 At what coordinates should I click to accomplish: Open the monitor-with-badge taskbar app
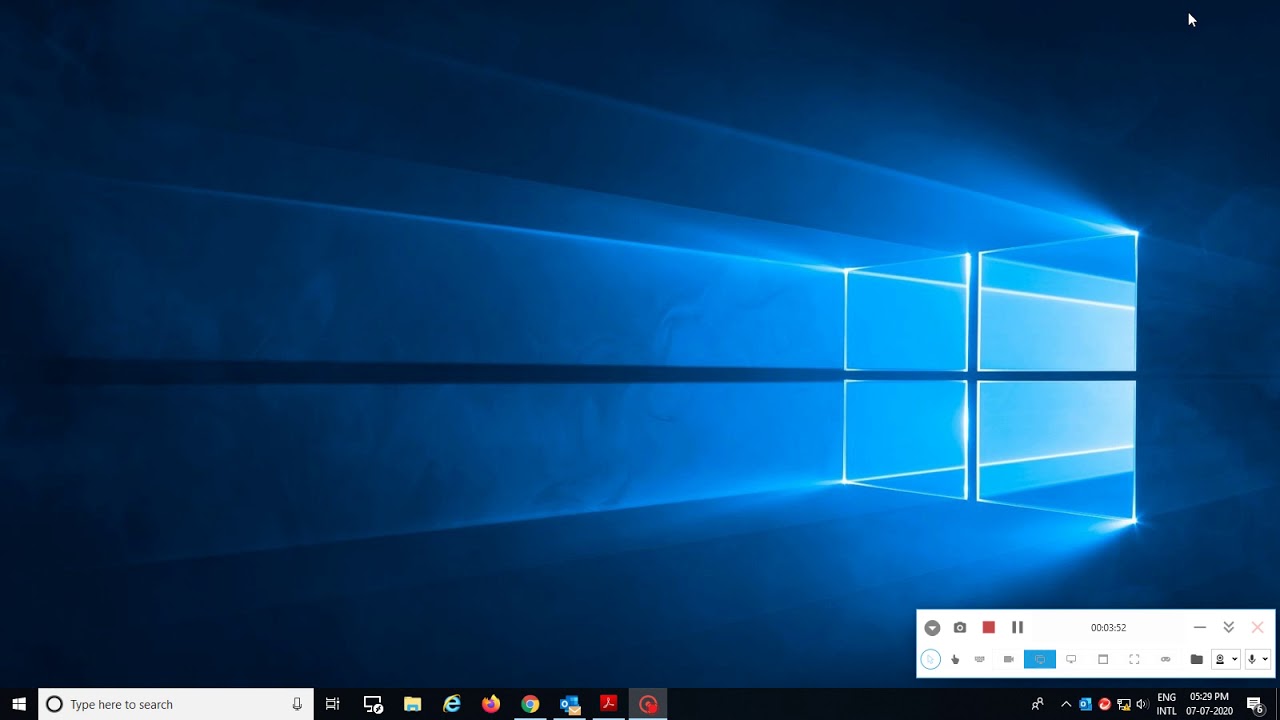point(373,704)
